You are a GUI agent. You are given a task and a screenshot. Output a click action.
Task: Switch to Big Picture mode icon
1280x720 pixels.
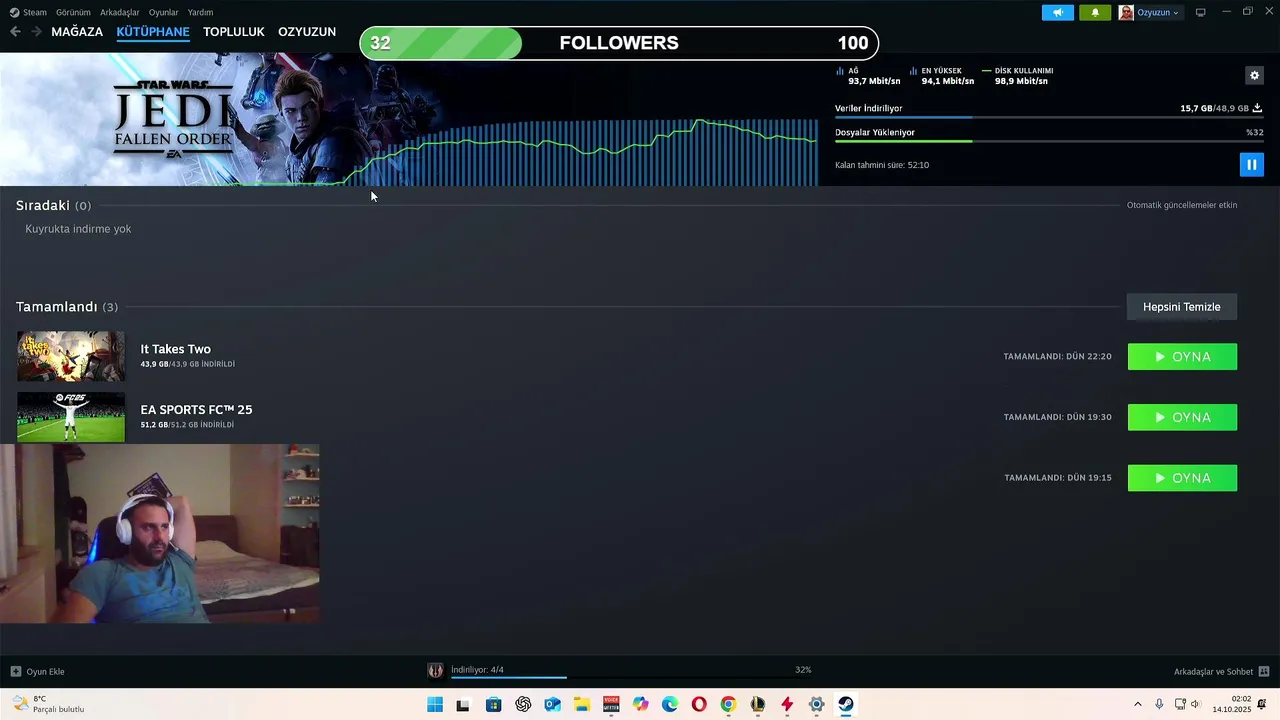[x=1201, y=13]
